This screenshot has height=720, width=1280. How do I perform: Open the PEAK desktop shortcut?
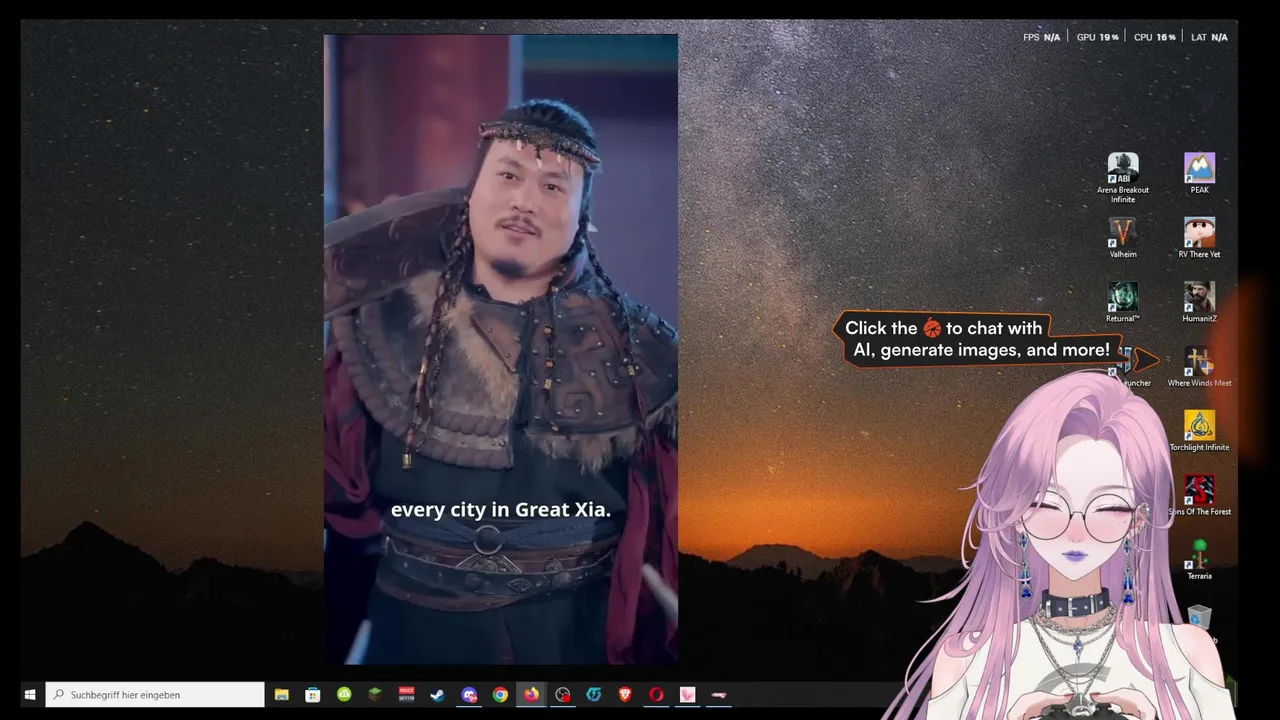coord(1199,174)
